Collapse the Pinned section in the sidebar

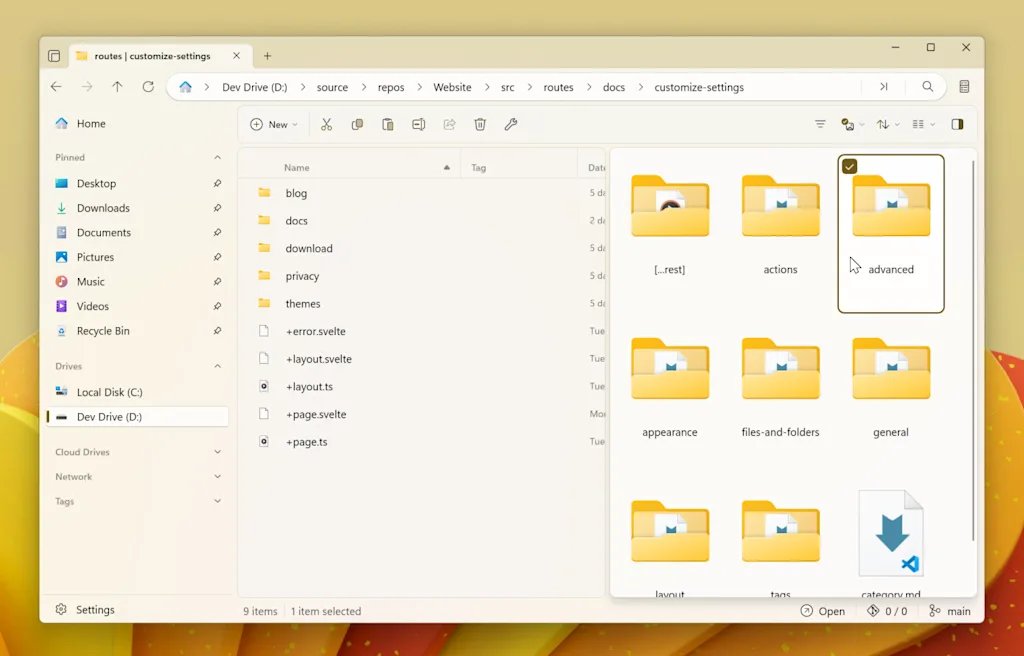coord(218,157)
